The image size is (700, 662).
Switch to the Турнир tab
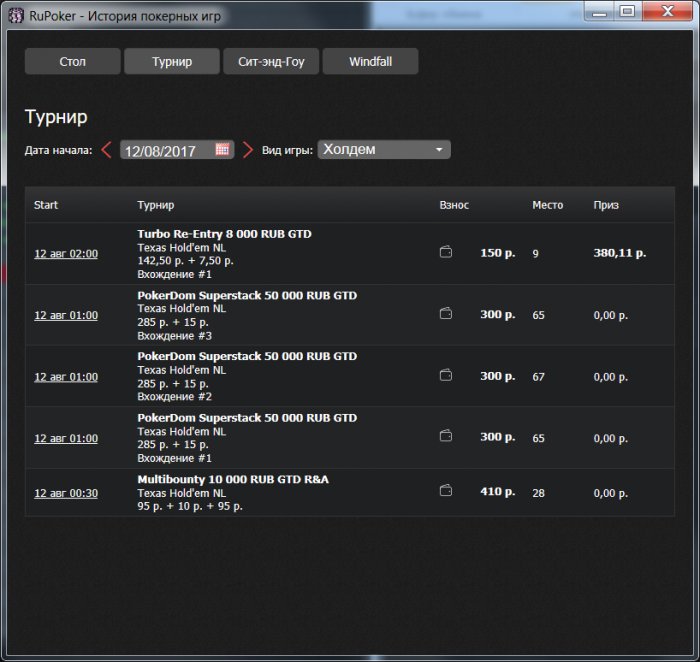tap(172, 61)
